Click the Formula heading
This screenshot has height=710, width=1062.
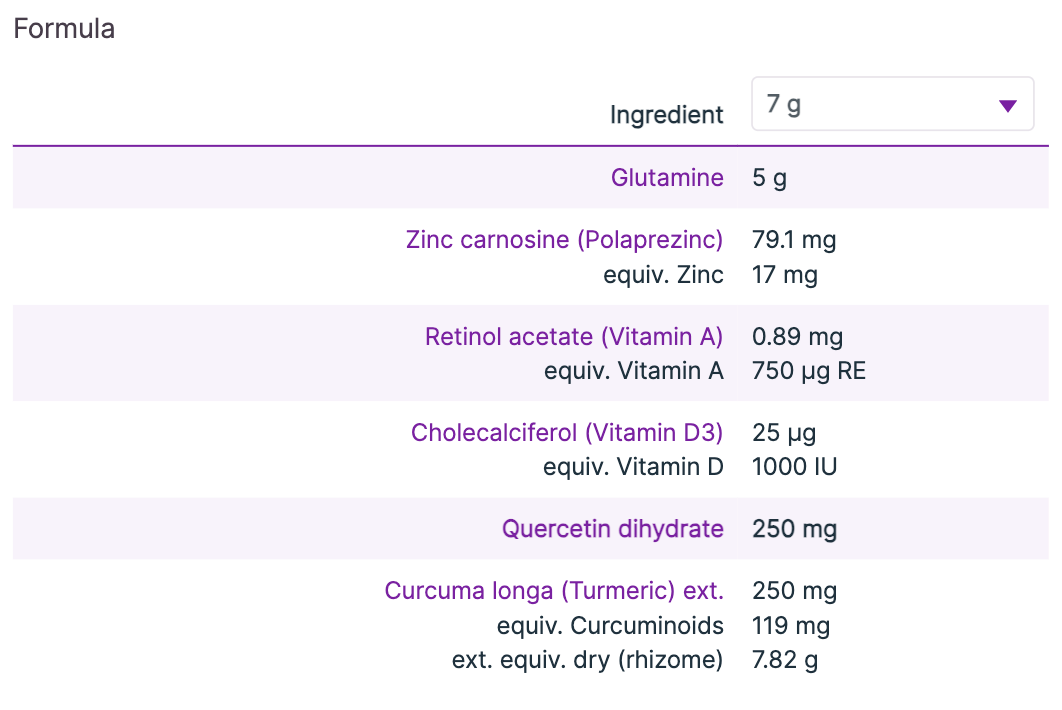pos(64,29)
